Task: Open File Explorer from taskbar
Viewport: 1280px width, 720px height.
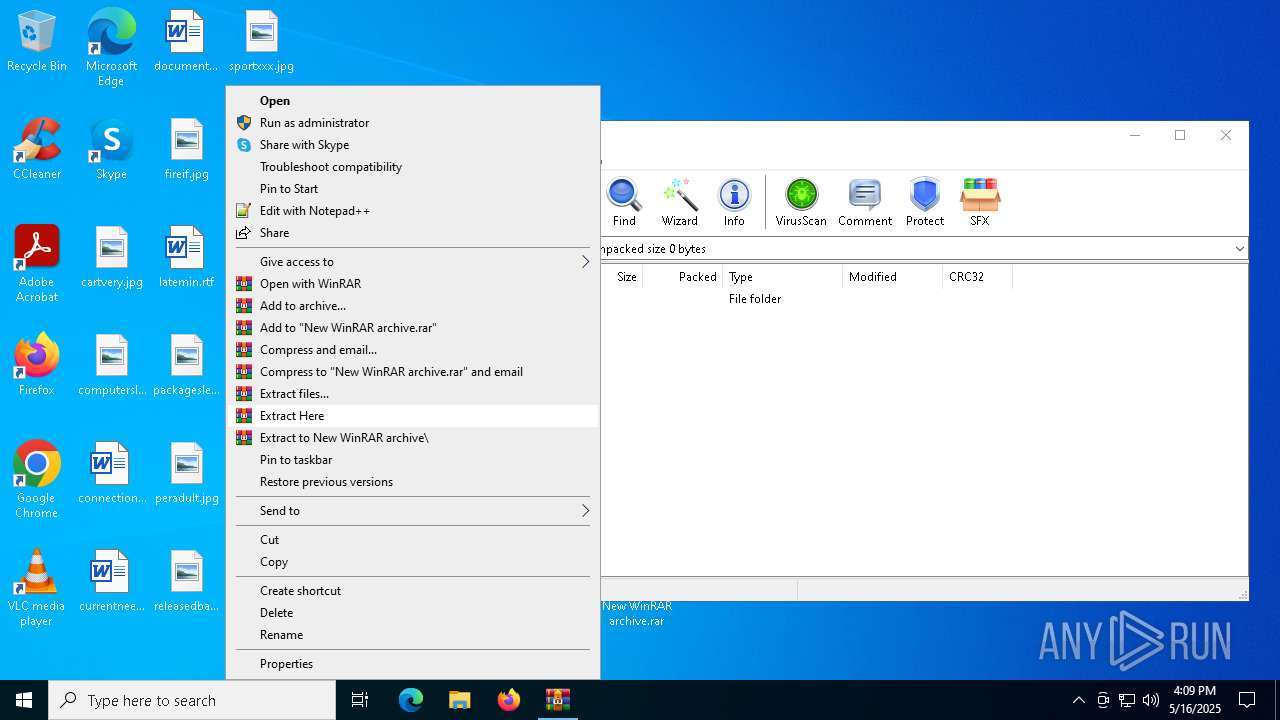Action: [460, 700]
